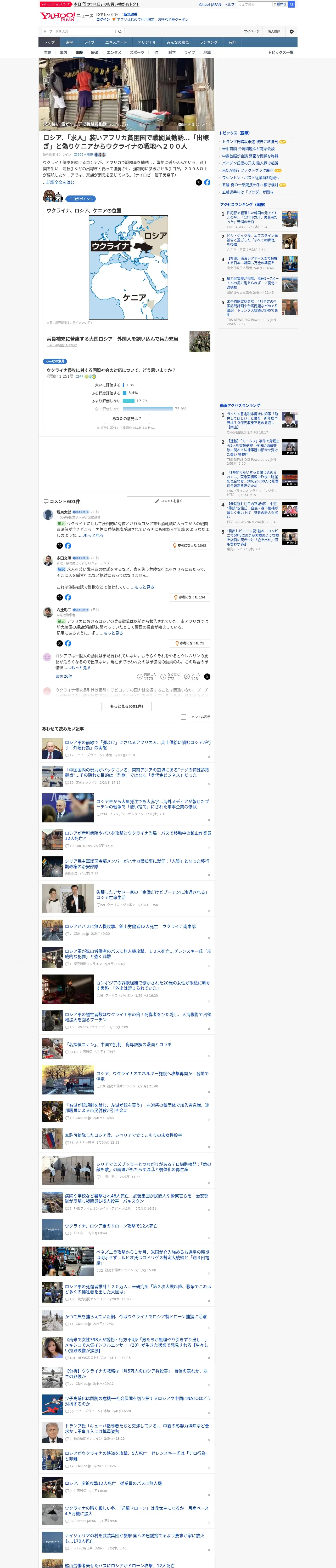Share 多田文明's comment on Facebook
This screenshot has height=1568, width=336.
(68, 597)
